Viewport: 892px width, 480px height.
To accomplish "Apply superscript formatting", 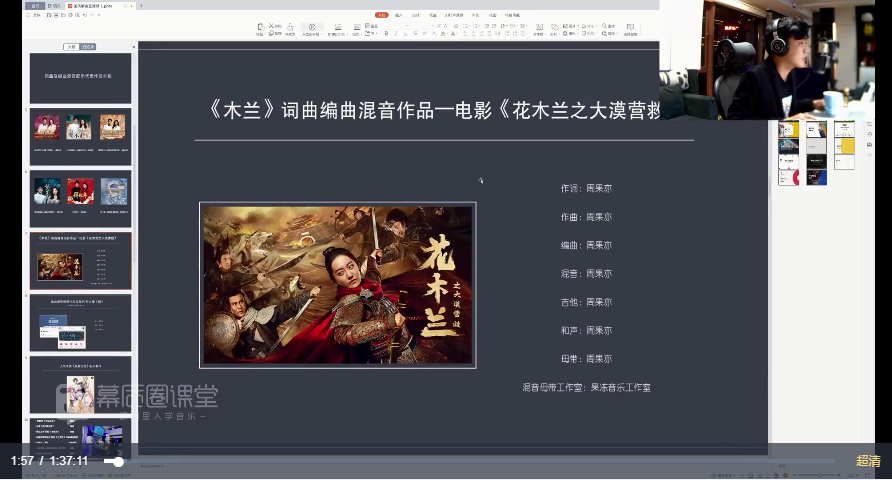I will coord(425,33).
